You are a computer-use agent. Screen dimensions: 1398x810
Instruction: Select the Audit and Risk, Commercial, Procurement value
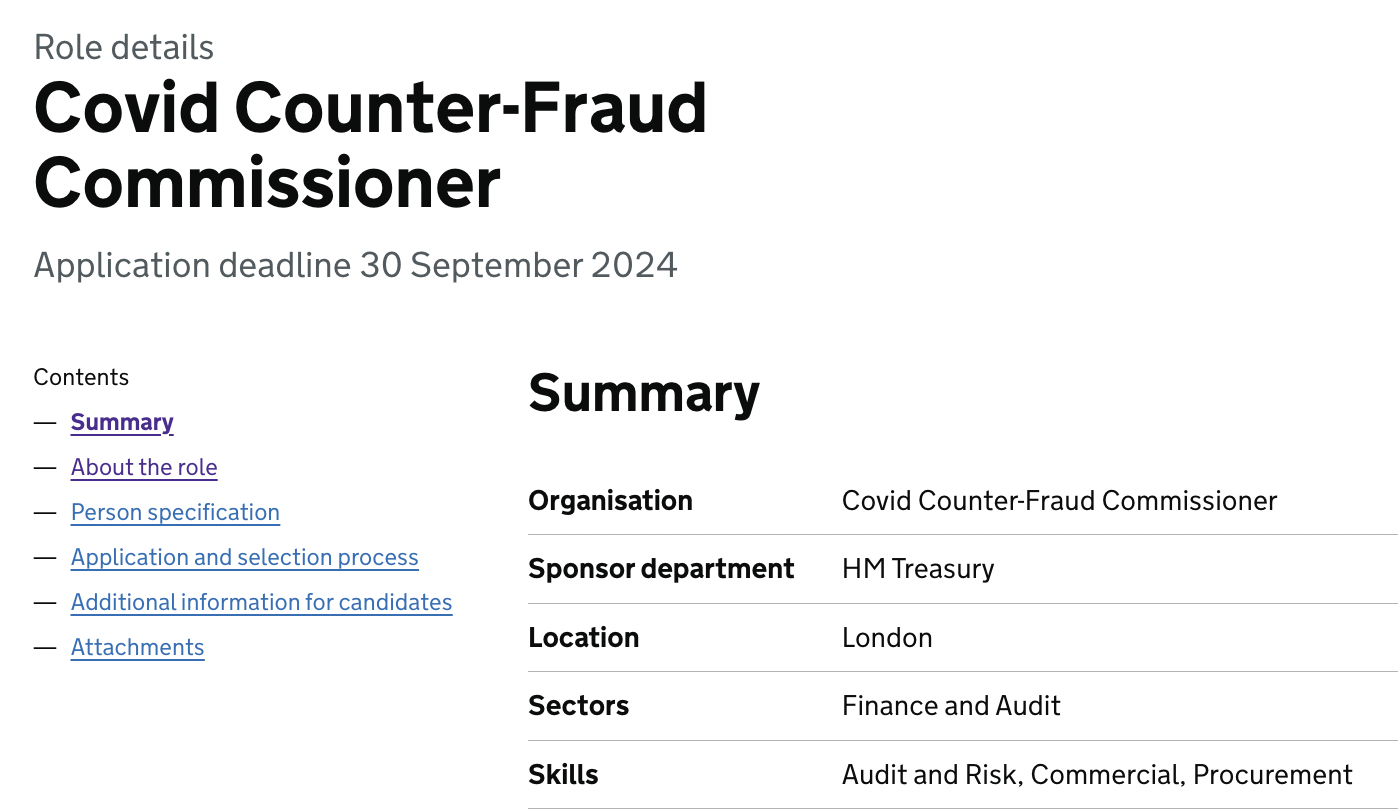click(x=1097, y=775)
